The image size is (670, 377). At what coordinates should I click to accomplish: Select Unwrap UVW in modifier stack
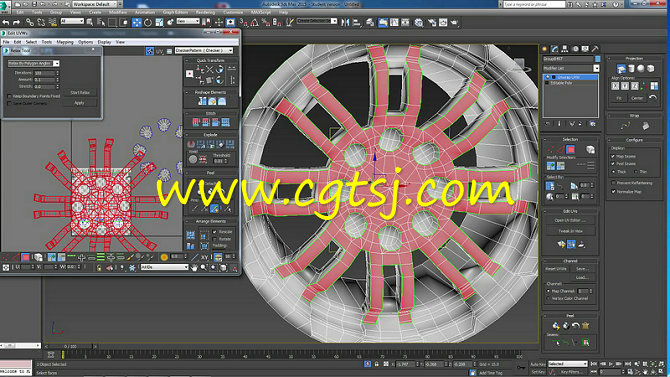[x=570, y=77]
